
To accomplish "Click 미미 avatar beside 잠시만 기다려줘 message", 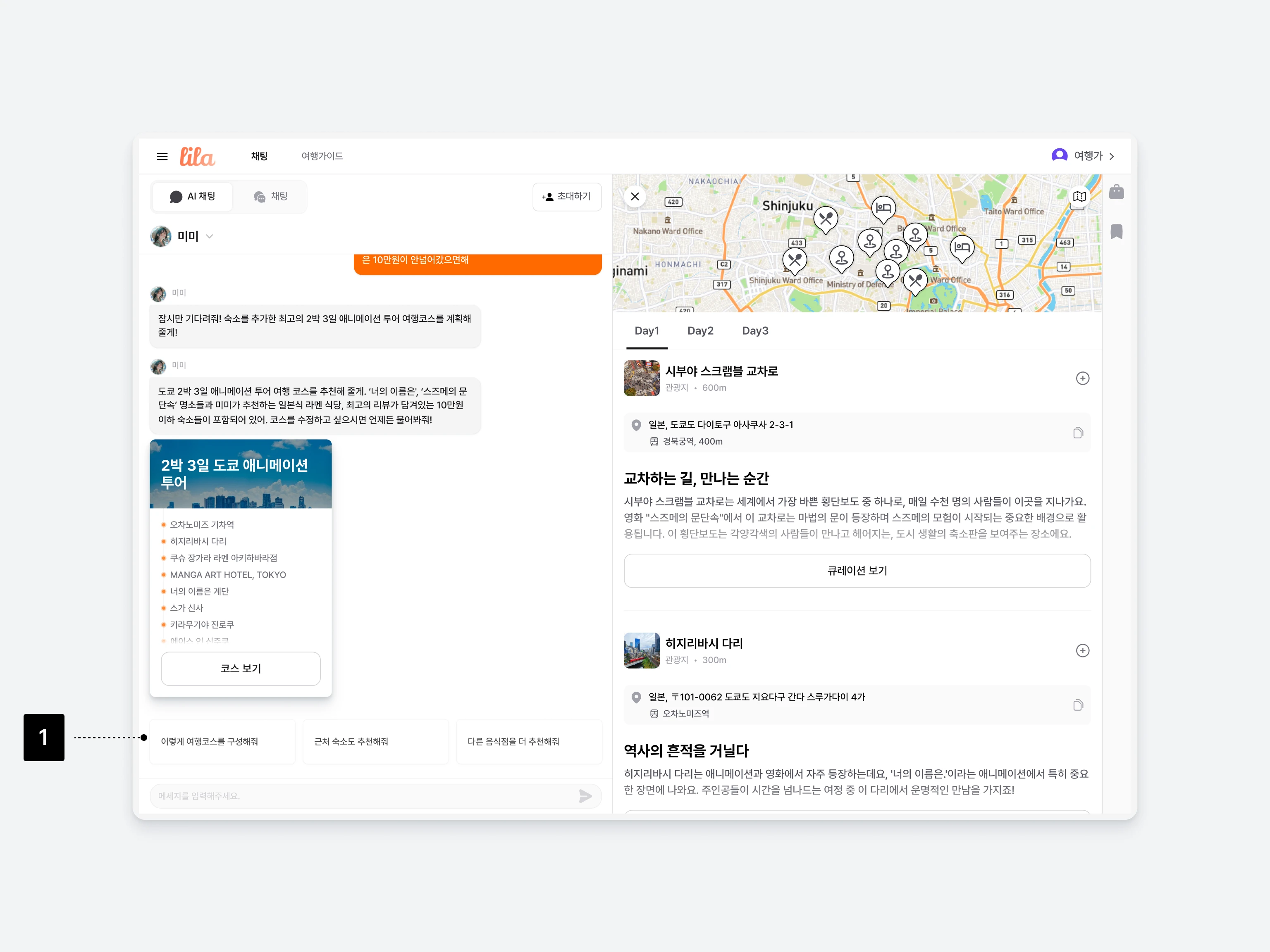I will (158, 294).
